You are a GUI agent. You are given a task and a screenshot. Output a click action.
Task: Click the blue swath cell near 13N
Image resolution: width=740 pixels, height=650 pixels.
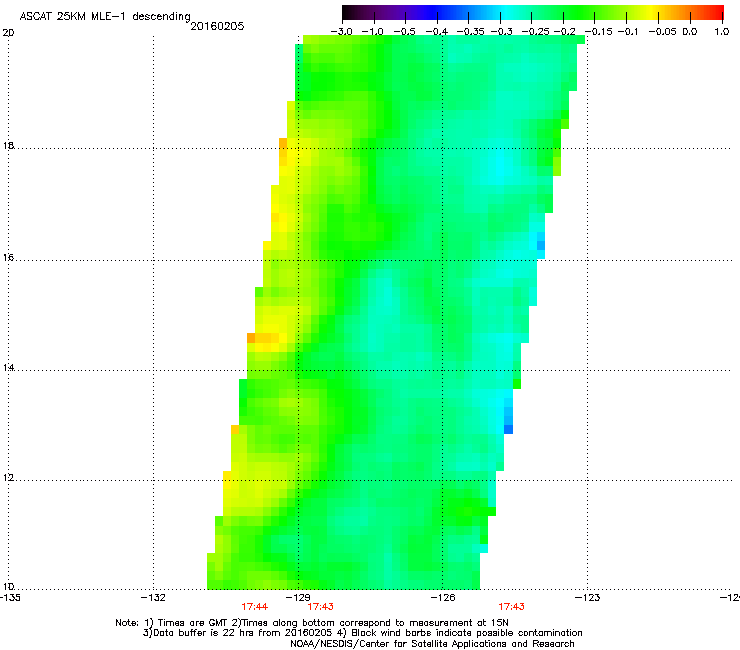tap(508, 429)
